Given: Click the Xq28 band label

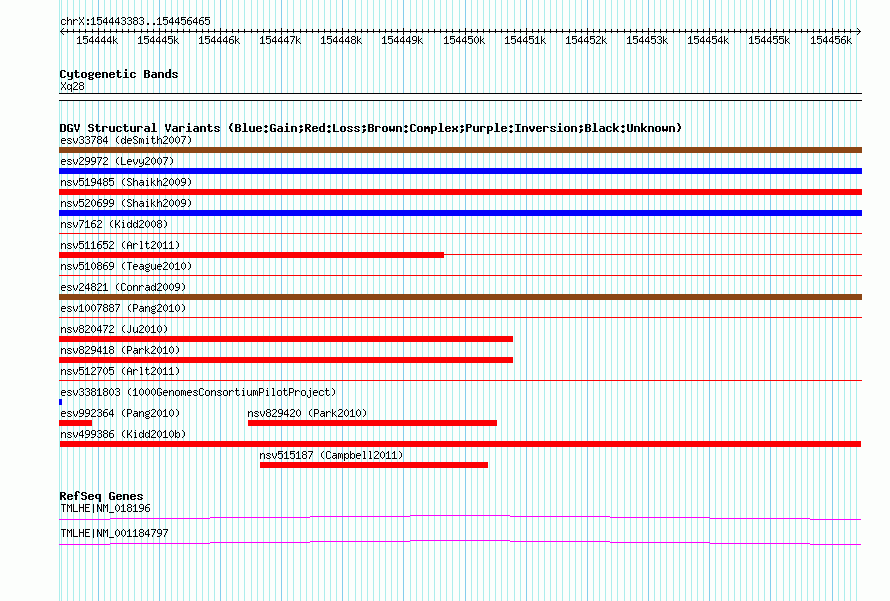Looking at the screenshot, I should tap(72, 86).
